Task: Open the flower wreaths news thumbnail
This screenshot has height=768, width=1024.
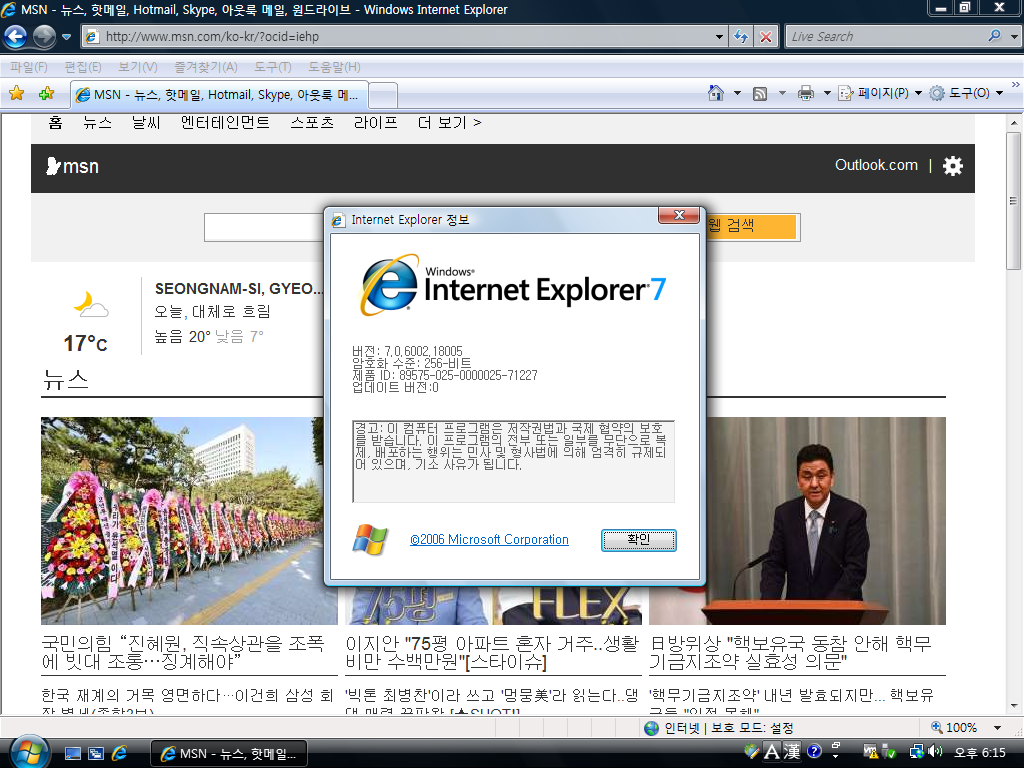Action: [x=189, y=520]
